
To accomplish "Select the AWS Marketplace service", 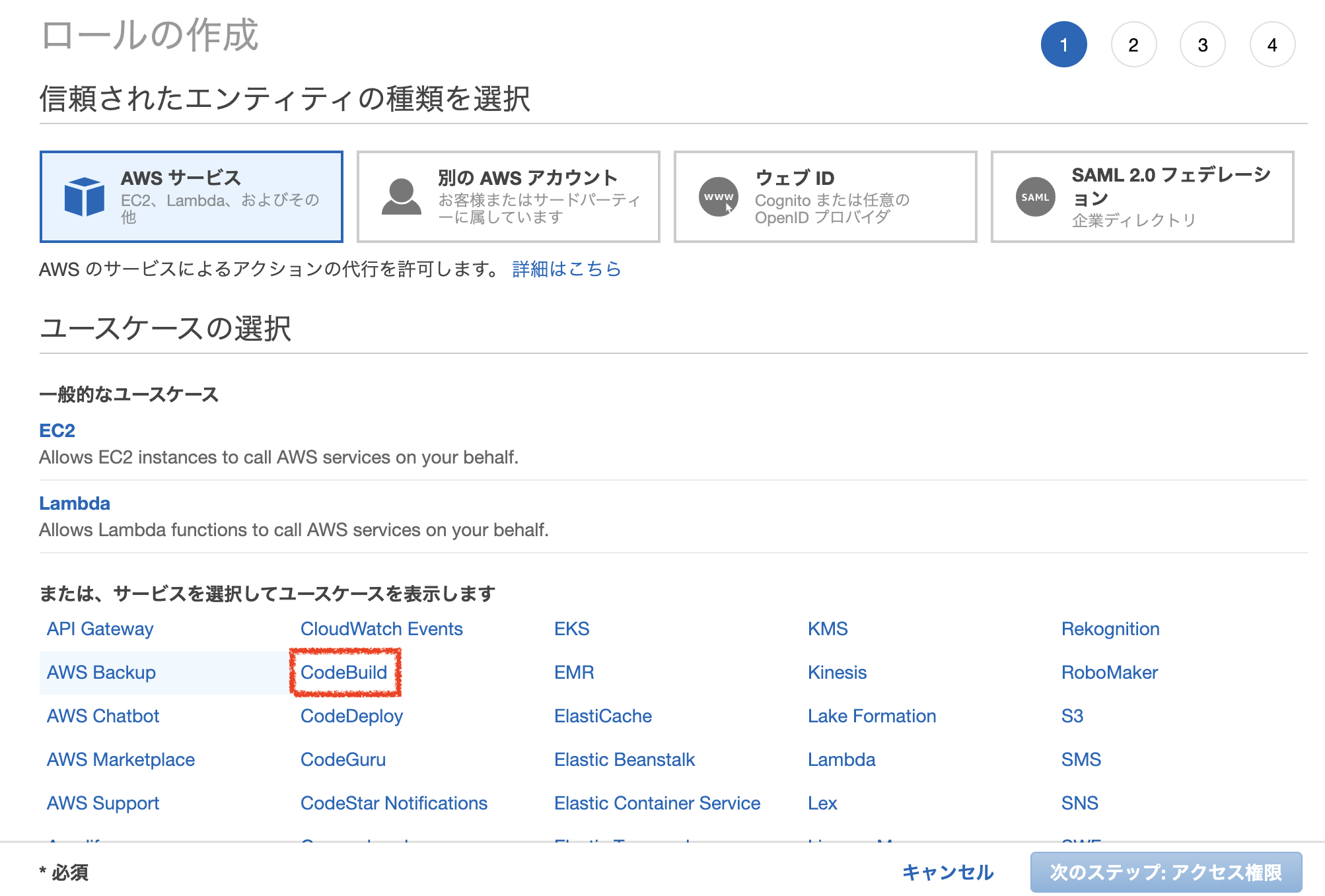I will point(121,759).
